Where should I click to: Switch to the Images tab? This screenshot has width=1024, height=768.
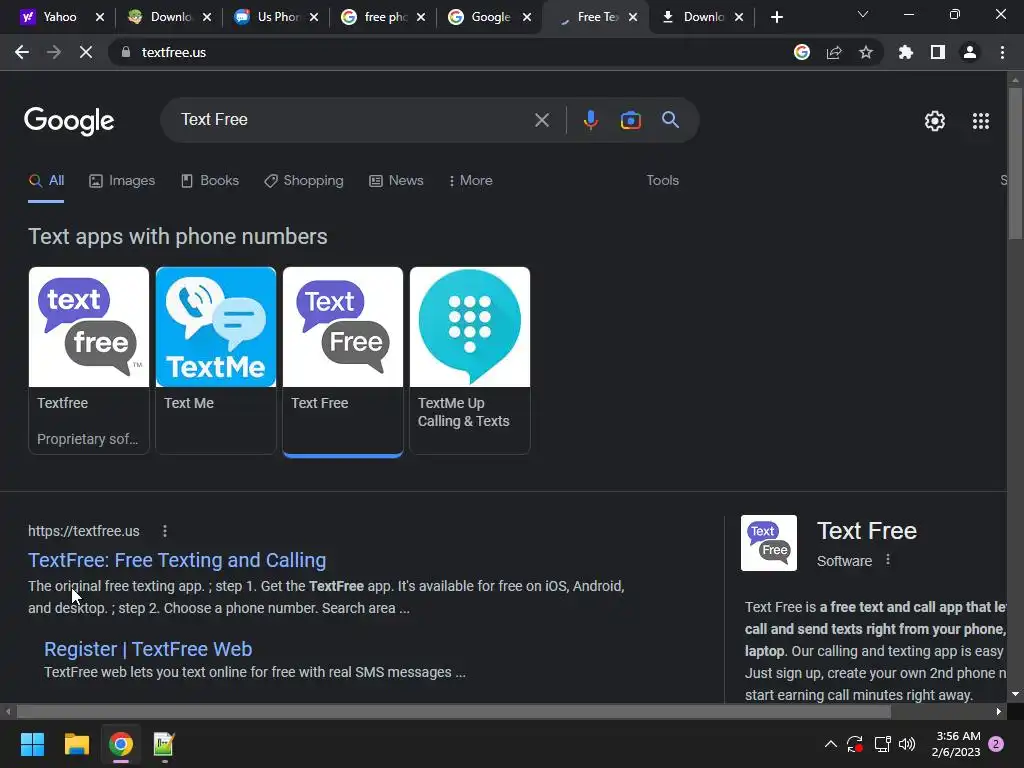[122, 181]
